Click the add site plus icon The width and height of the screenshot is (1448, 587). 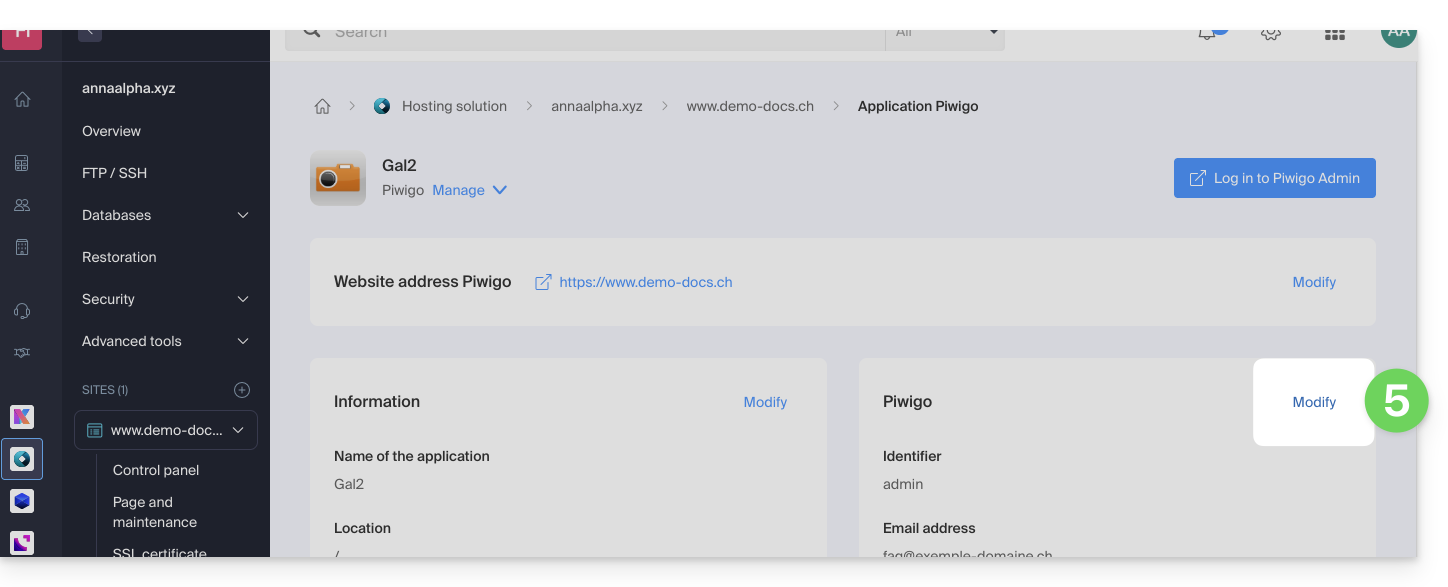[x=241, y=390]
